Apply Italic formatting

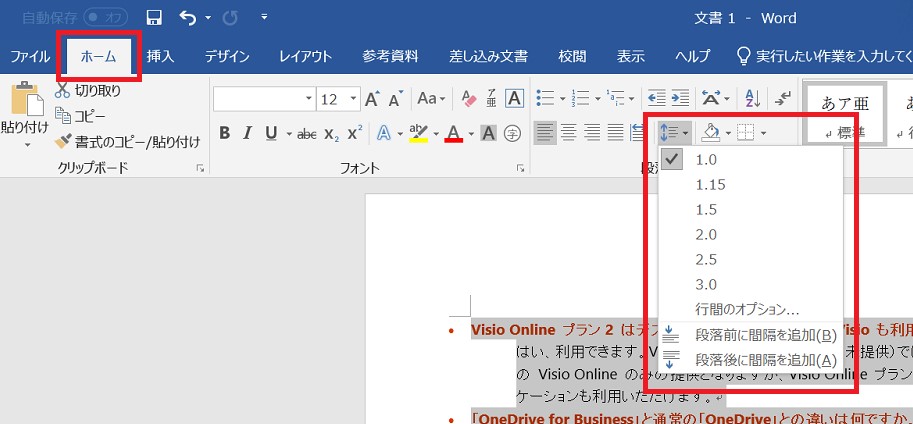248,133
